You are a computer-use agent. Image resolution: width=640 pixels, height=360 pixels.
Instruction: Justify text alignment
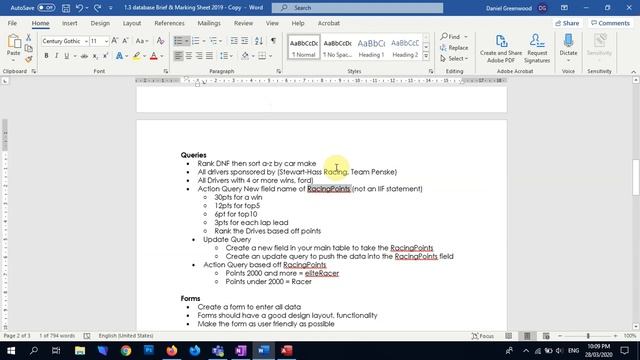coord(209,56)
